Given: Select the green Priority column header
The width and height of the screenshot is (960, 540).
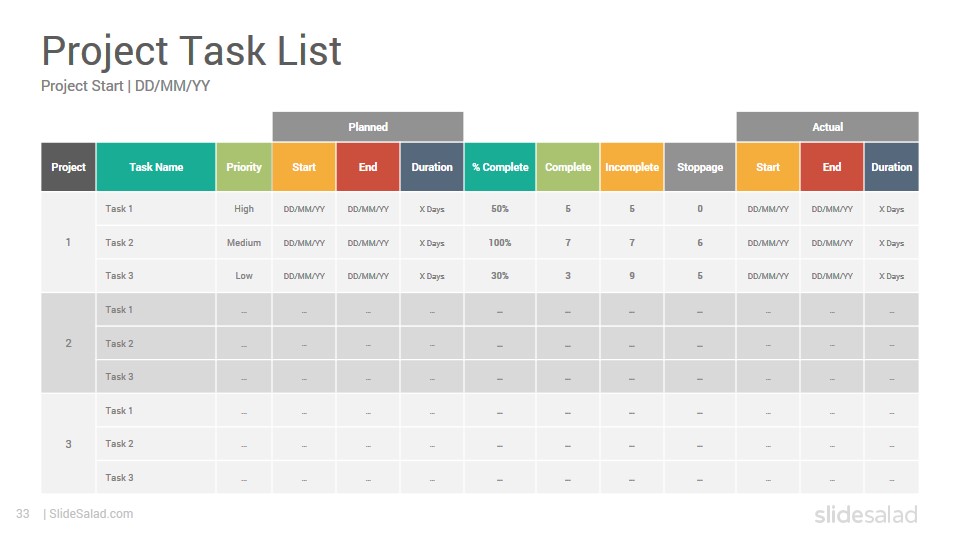Looking at the screenshot, I should click(244, 167).
